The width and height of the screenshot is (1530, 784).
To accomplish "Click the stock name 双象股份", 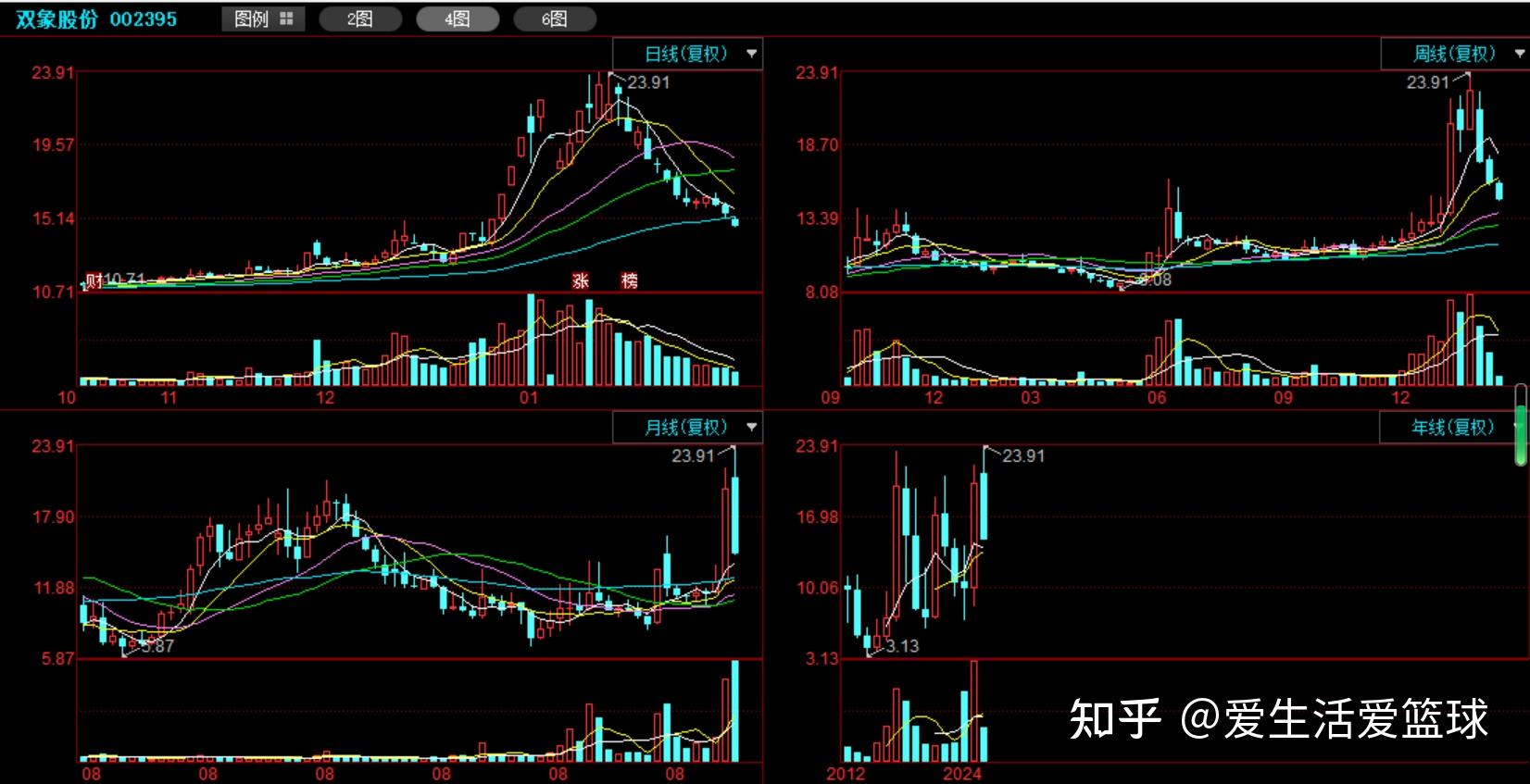I will click(56, 19).
